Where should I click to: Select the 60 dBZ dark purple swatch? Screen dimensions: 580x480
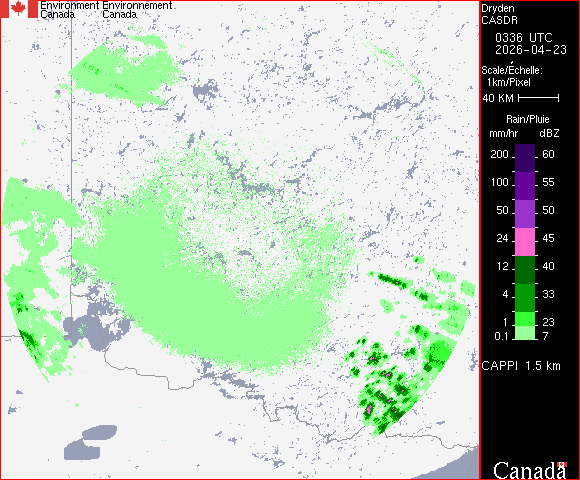525,158
